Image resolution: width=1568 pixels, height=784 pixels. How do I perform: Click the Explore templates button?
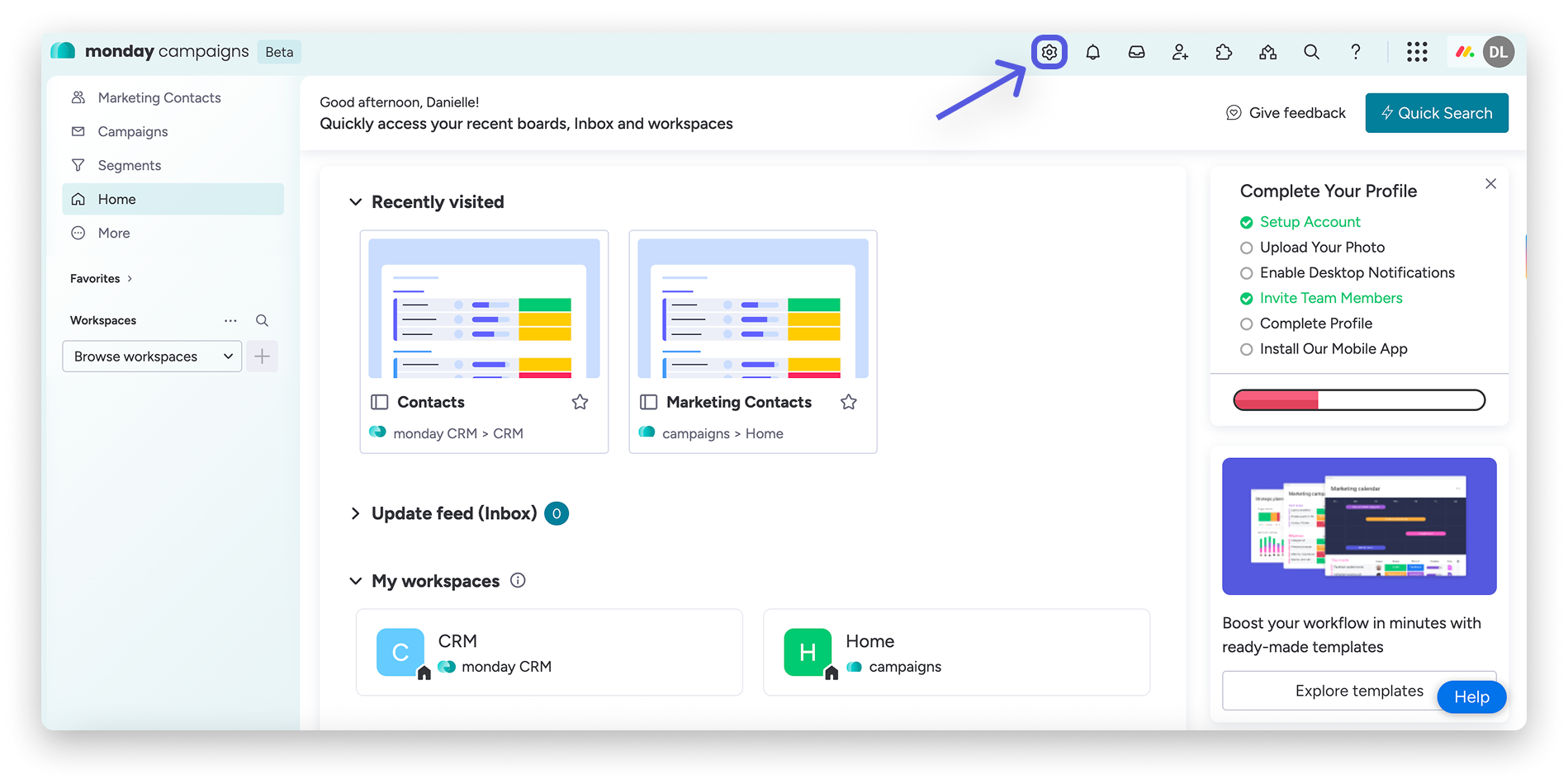[1359, 691]
